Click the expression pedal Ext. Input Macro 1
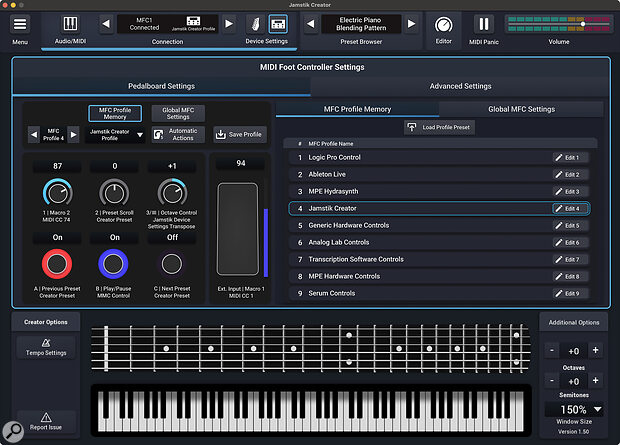 coord(238,229)
